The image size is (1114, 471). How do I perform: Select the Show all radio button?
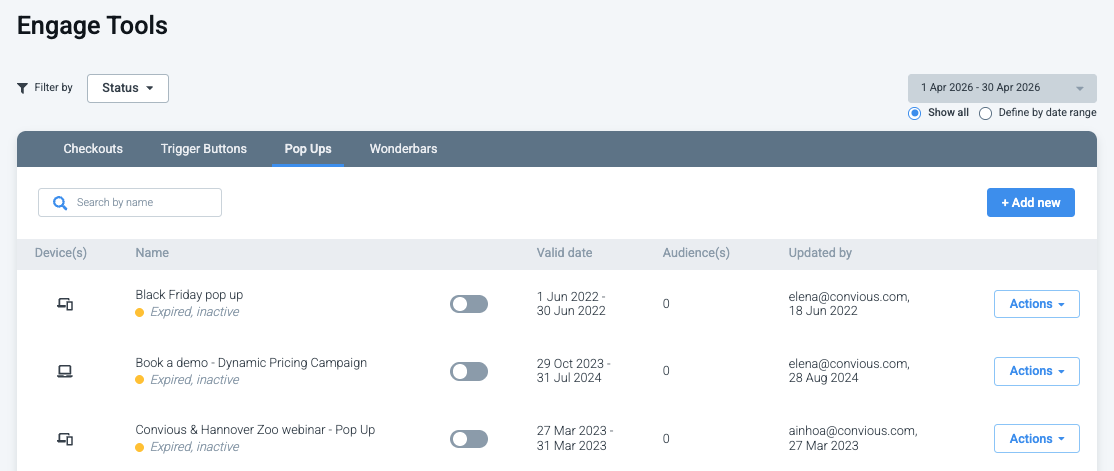point(914,113)
